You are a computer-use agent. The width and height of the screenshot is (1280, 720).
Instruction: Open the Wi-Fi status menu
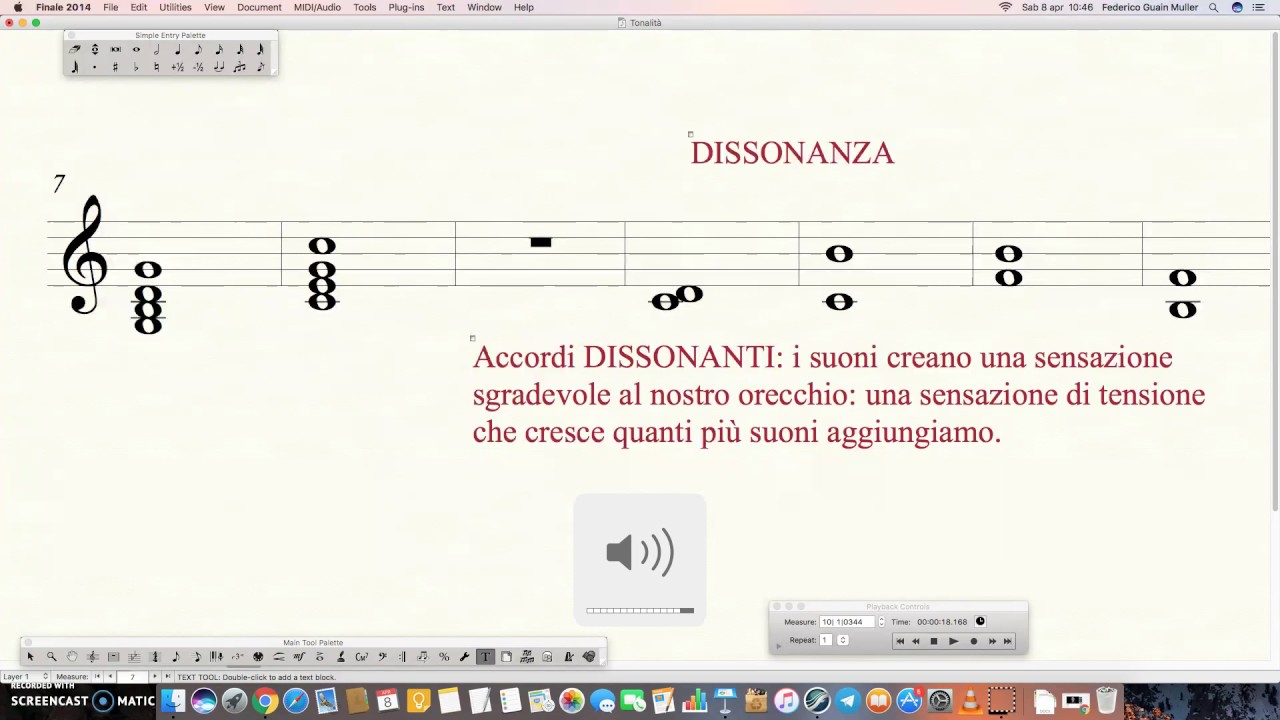click(x=1005, y=7)
